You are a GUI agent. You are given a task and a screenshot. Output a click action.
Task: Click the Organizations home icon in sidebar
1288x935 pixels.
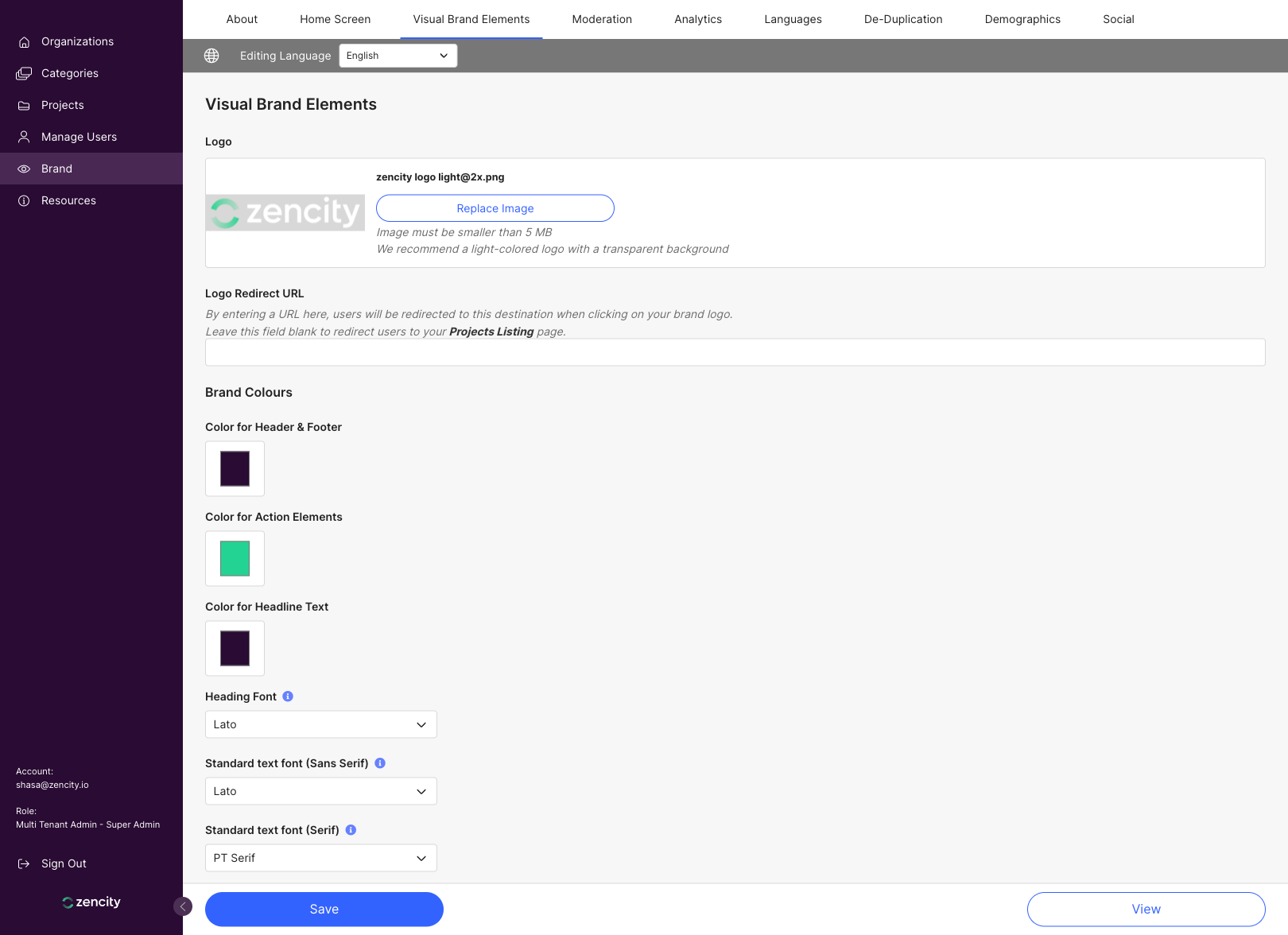[24, 42]
